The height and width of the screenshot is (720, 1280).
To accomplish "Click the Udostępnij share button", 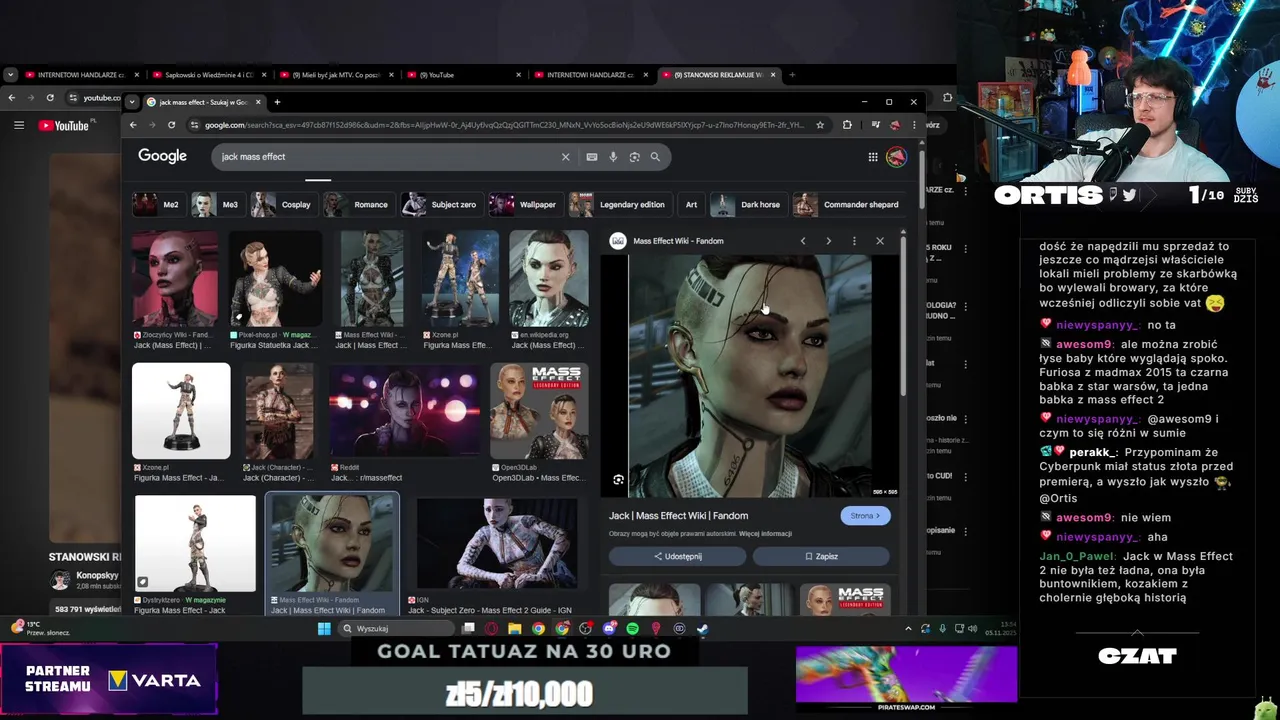I will pos(678,556).
